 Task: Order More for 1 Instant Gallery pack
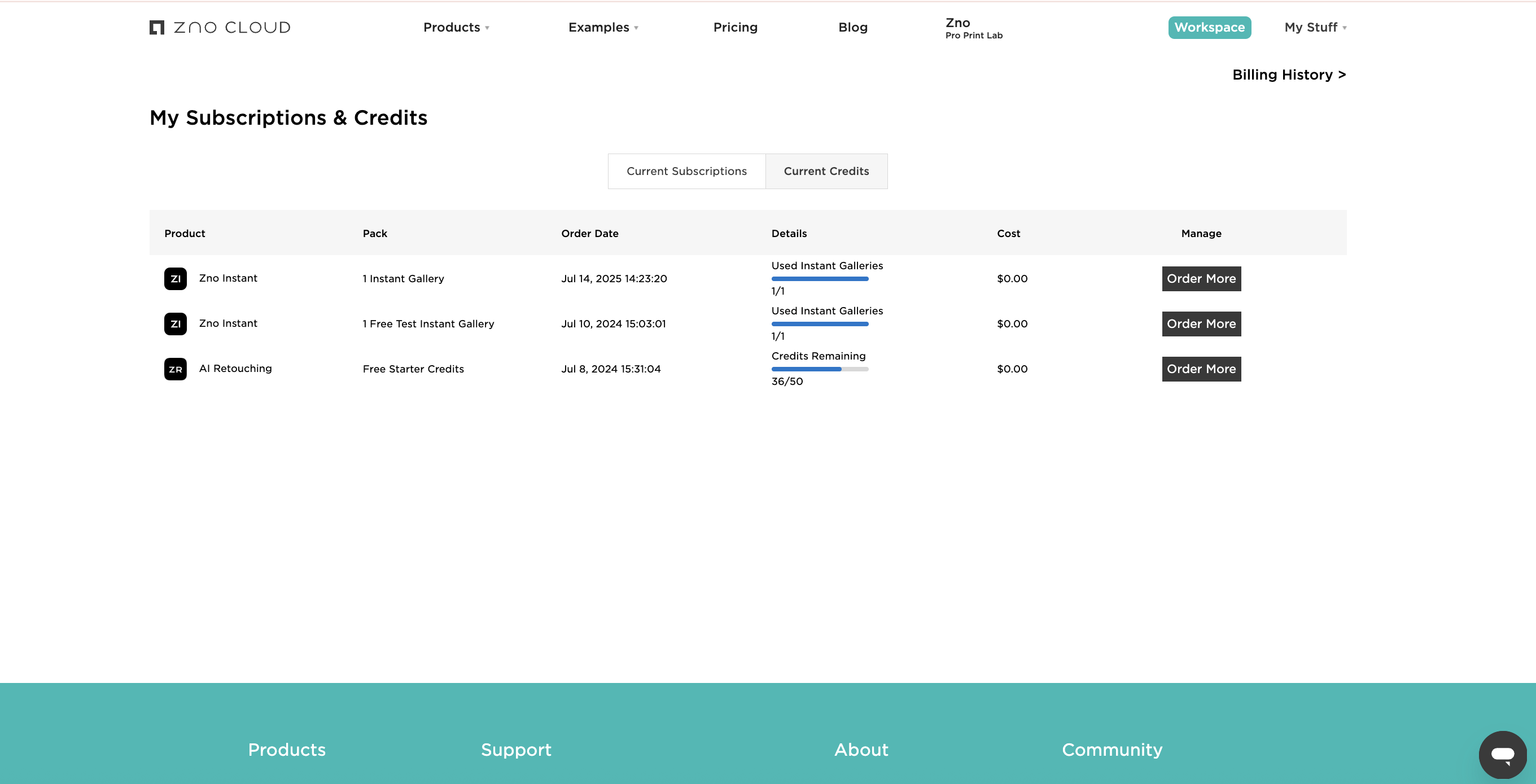[1201, 278]
